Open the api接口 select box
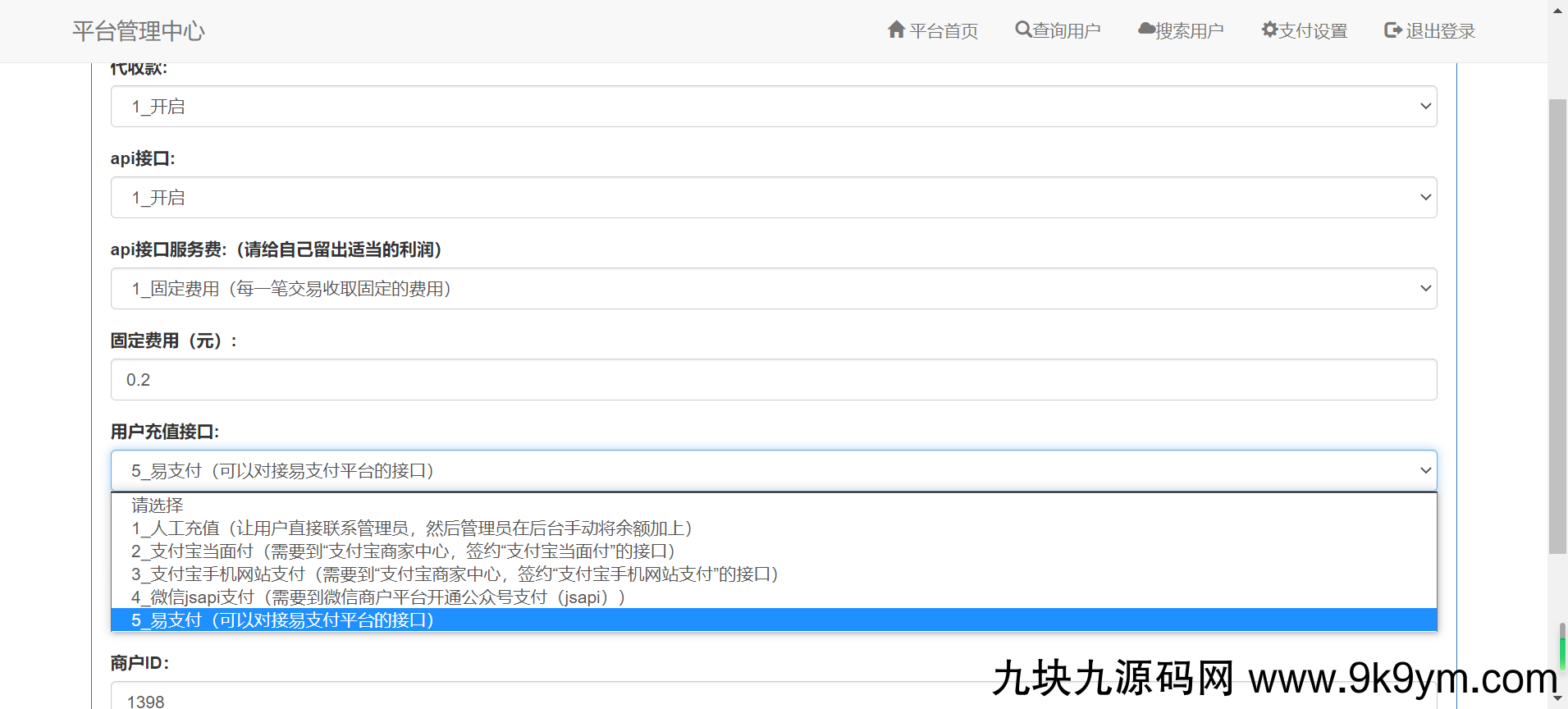This screenshot has width=1568, height=709. (773, 198)
